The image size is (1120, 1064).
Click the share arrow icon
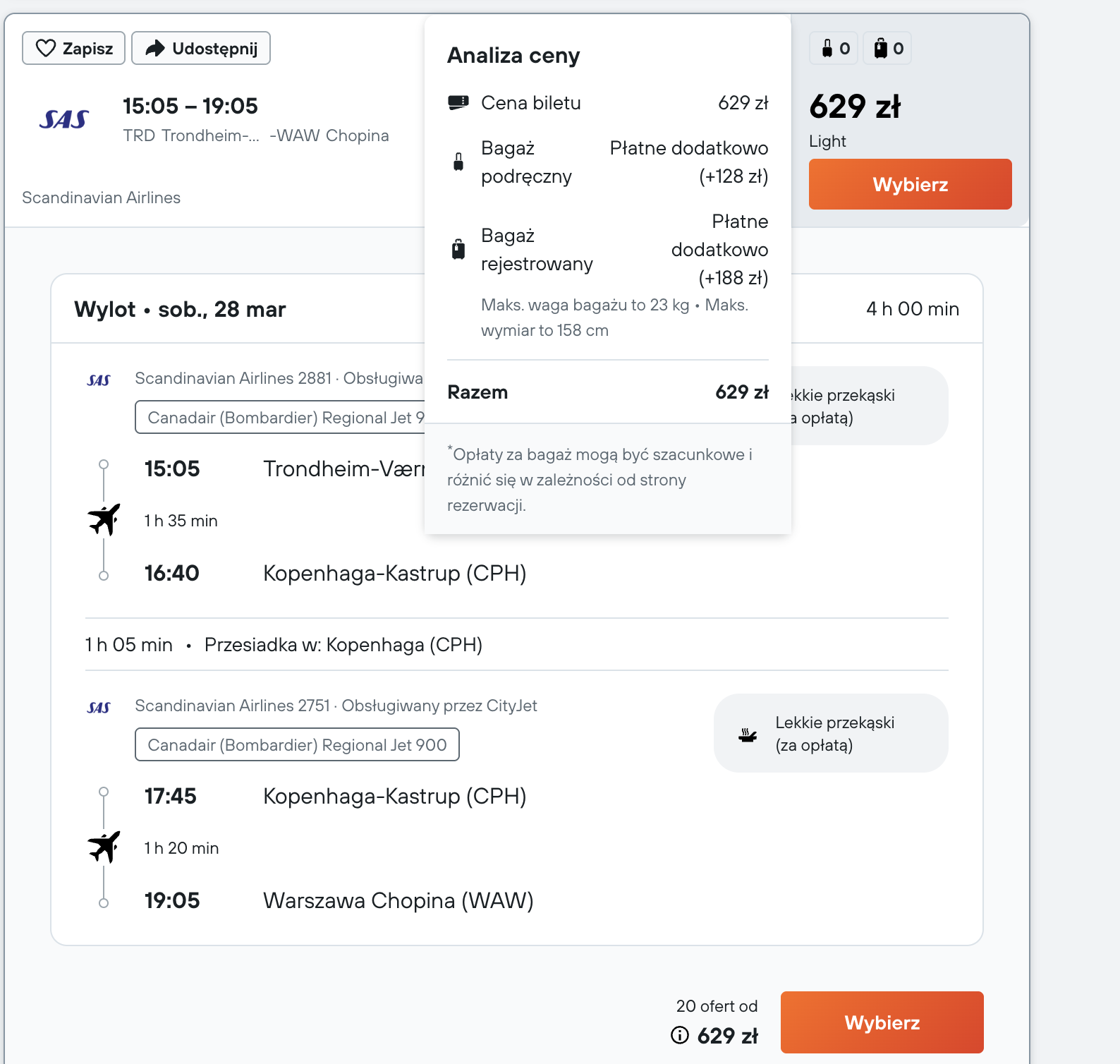154,48
